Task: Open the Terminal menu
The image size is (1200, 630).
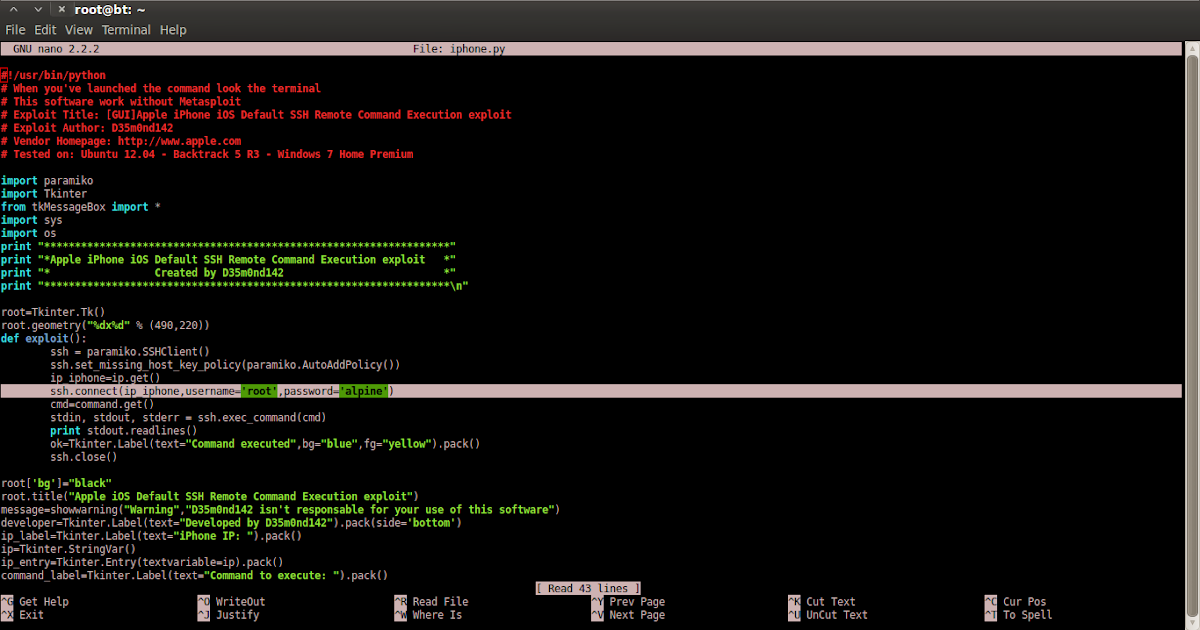Action: [x=126, y=30]
